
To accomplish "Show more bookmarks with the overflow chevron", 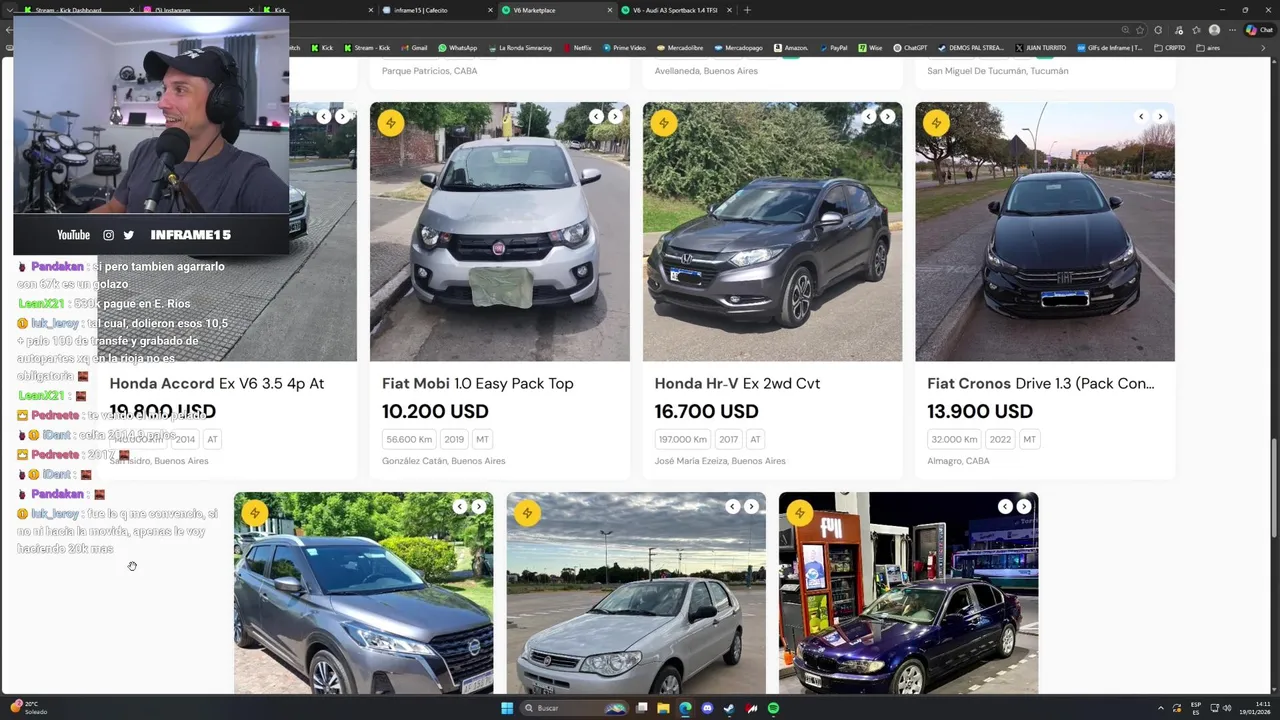I will point(1263,48).
